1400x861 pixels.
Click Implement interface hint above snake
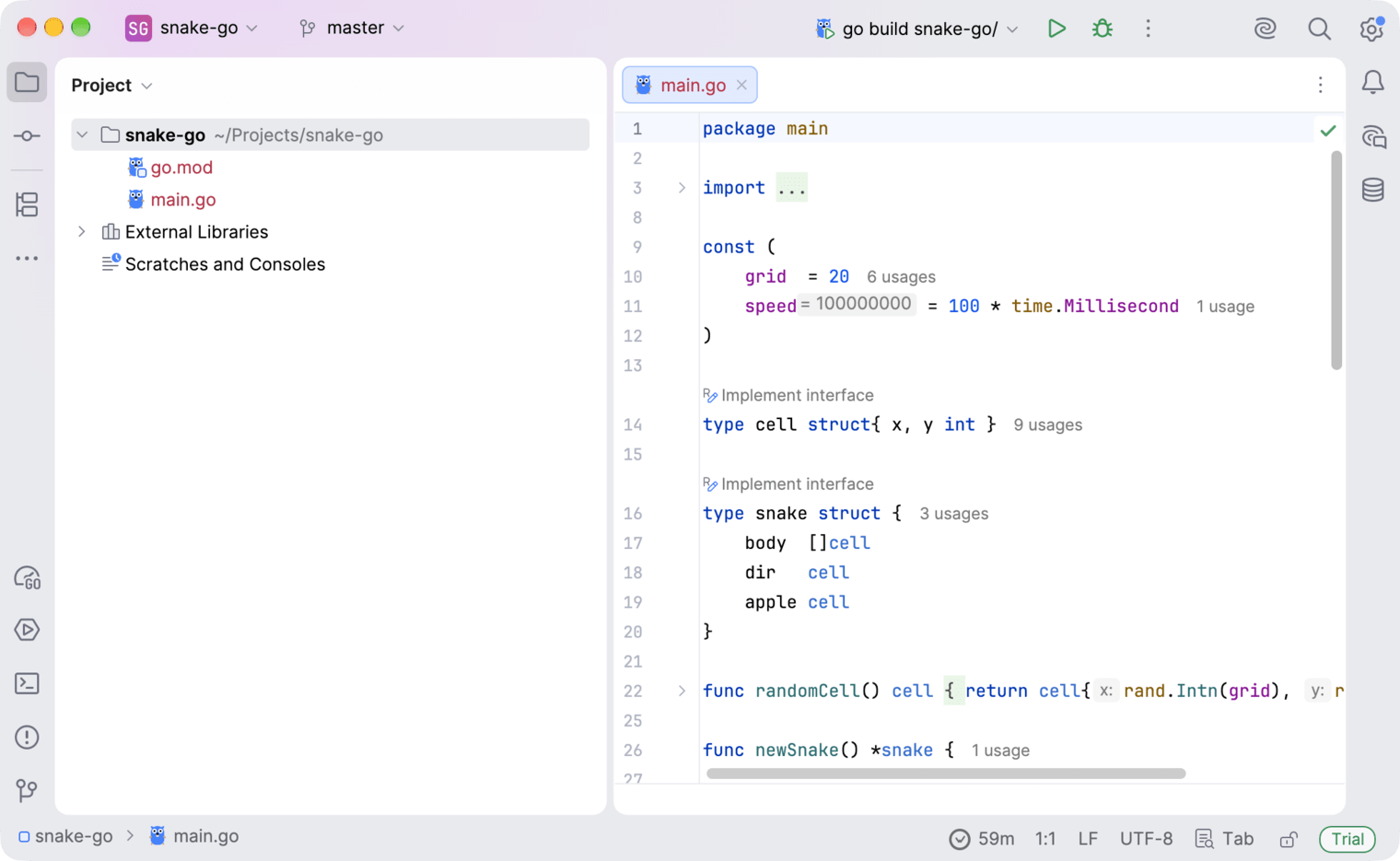pos(788,484)
